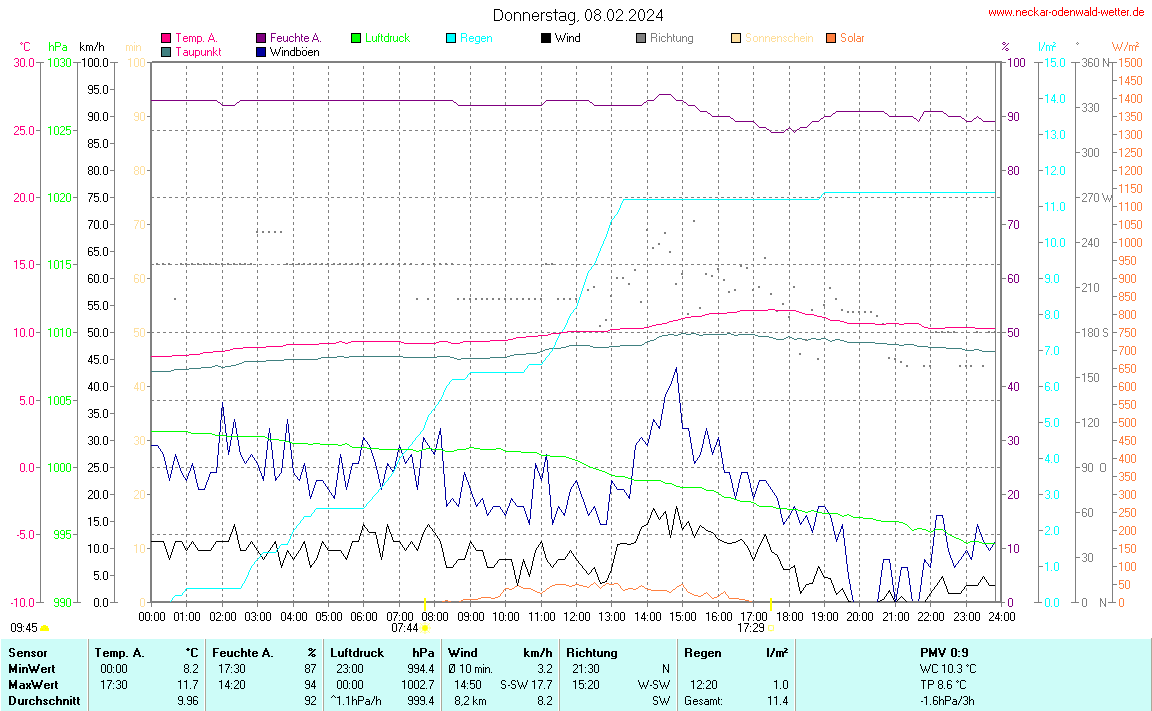Select the Sensor column header
This screenshot has height=711, width=1152.
point(27,652)
